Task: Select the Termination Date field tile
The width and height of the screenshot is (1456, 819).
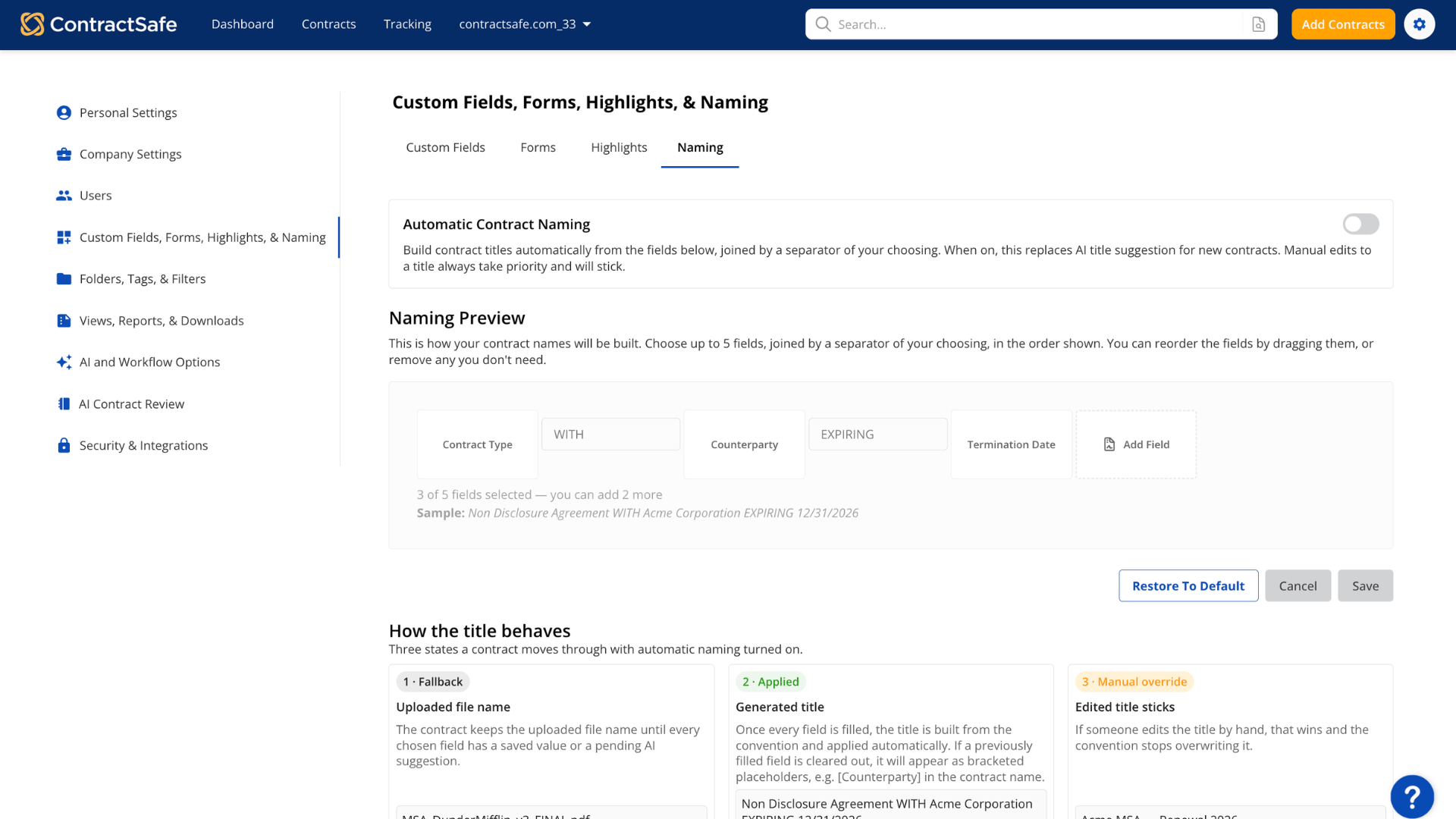Action: 1011,444
